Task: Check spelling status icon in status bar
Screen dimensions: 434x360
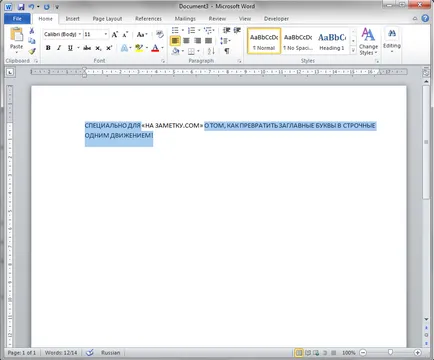Action: tap(90, 352)
